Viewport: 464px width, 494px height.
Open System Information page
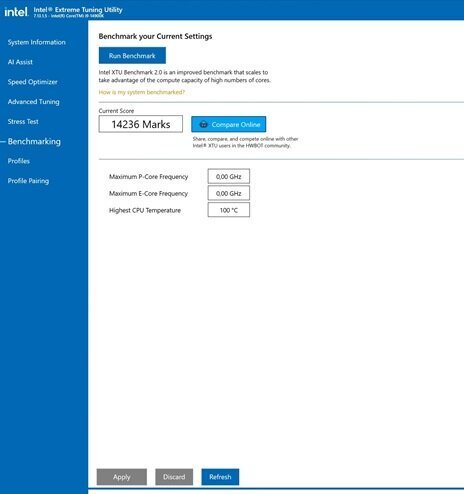[37, 42]
